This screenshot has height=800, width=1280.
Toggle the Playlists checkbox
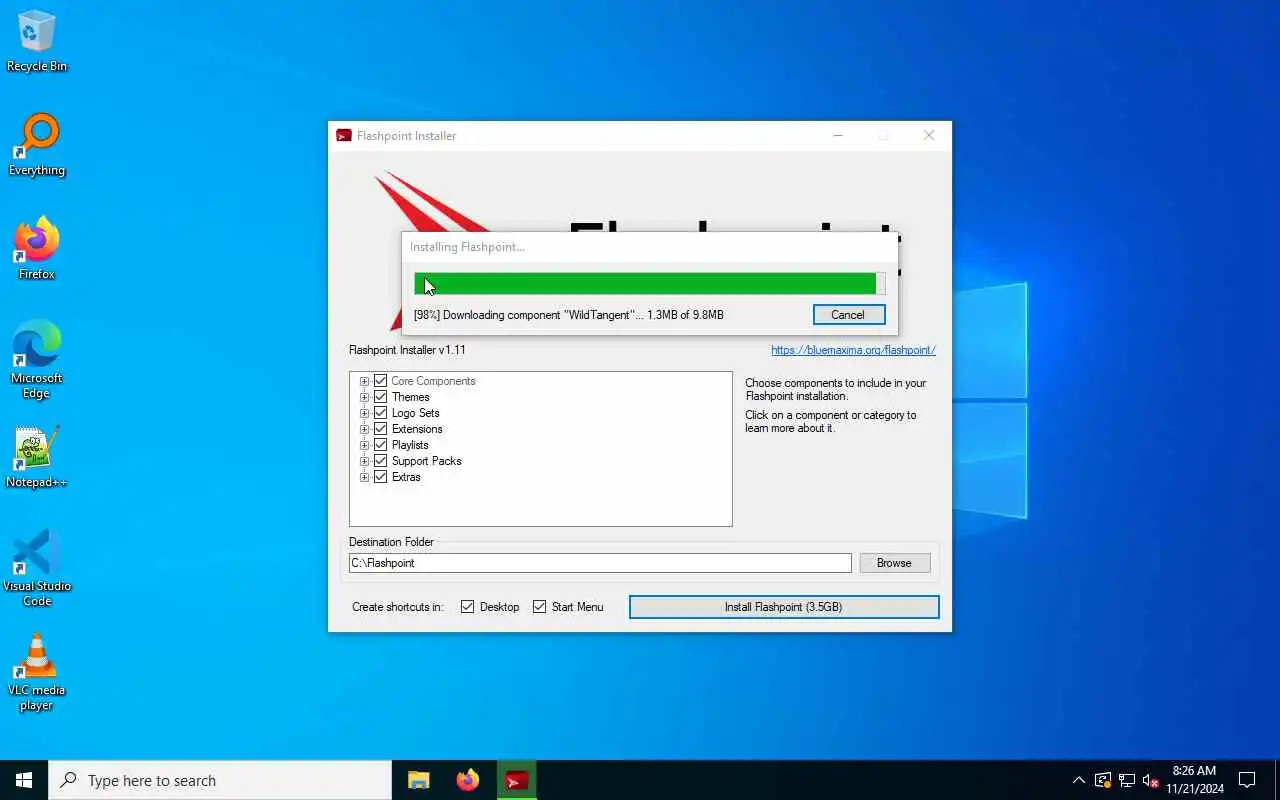click(380, 445)
